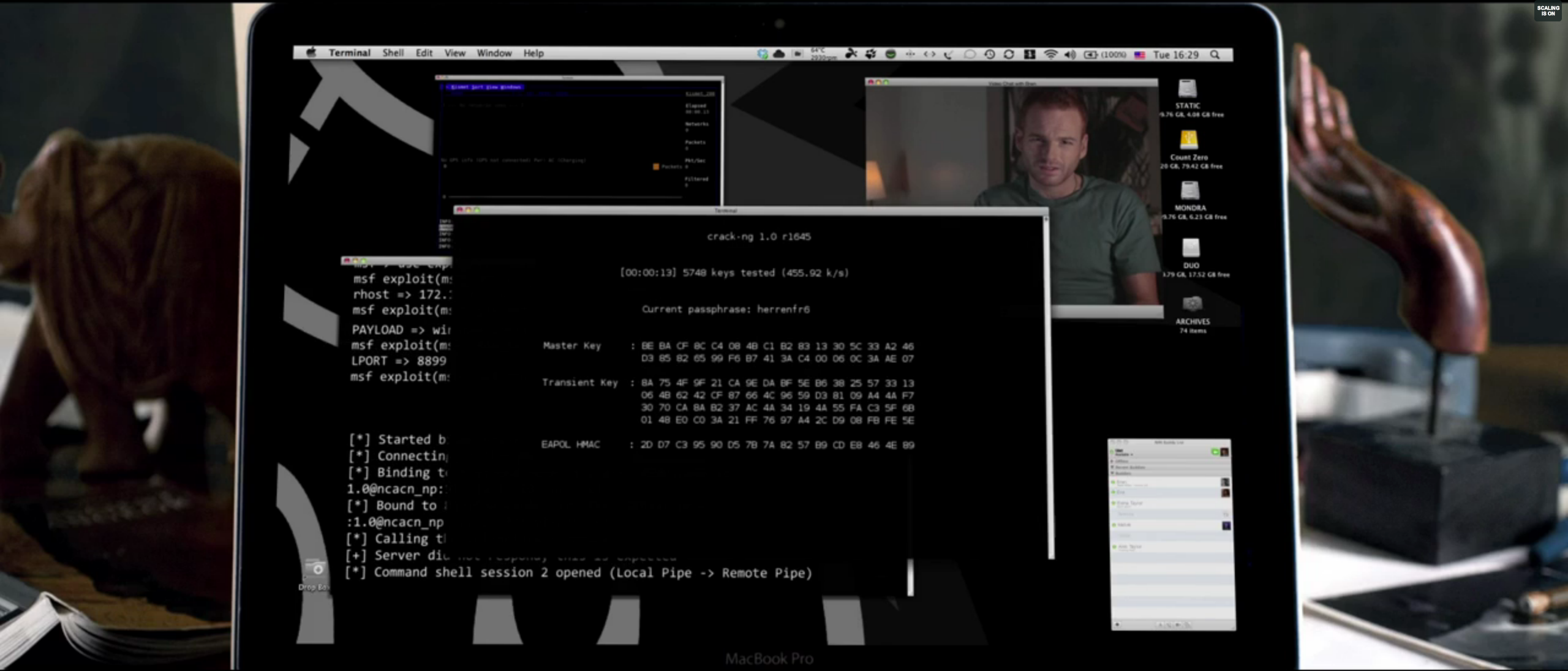The width and height of the screenshot is (1568, 671).
Task: Expand the Offline group triangle
Action: [x=1112, y=461]
